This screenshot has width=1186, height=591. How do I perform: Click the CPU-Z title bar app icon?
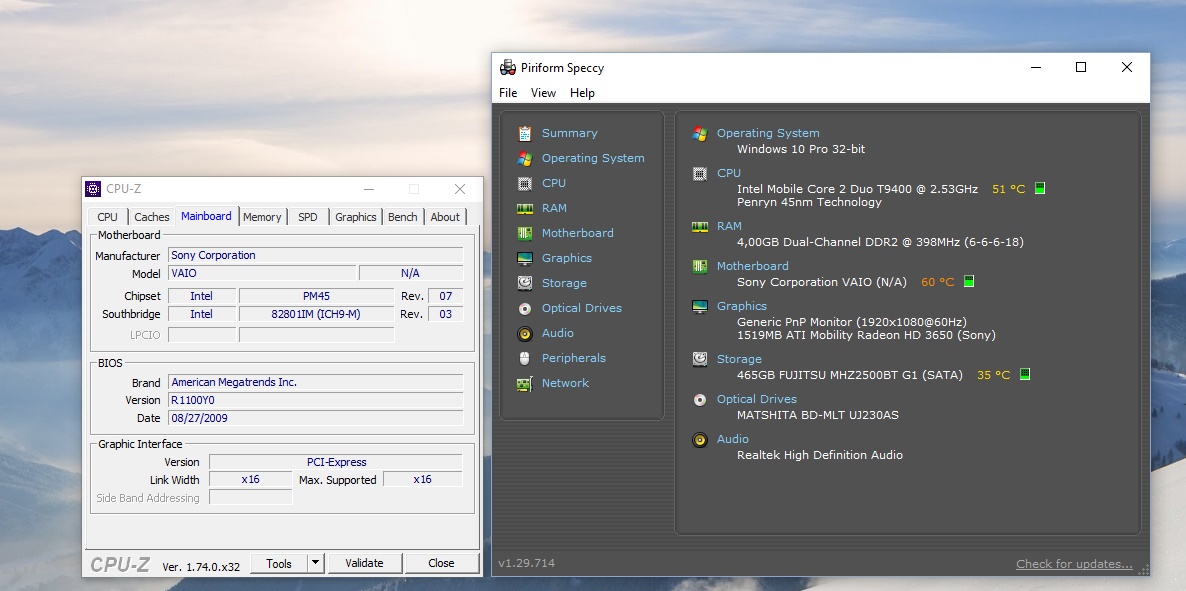(x=93, y=188)
